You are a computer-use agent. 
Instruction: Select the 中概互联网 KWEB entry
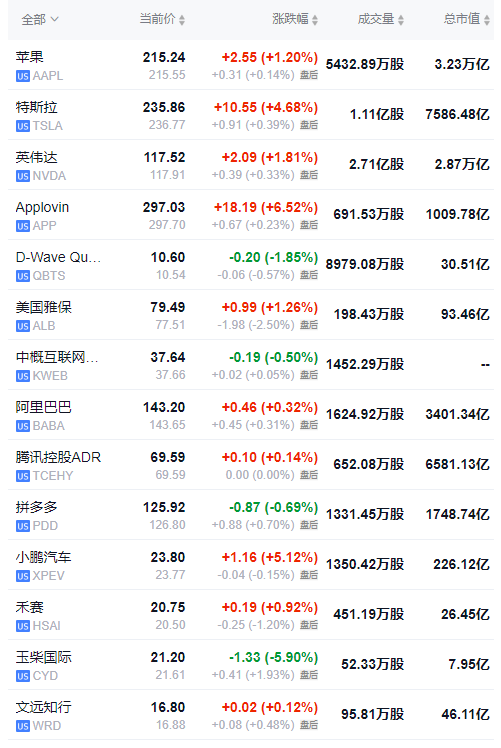(251, 365)
